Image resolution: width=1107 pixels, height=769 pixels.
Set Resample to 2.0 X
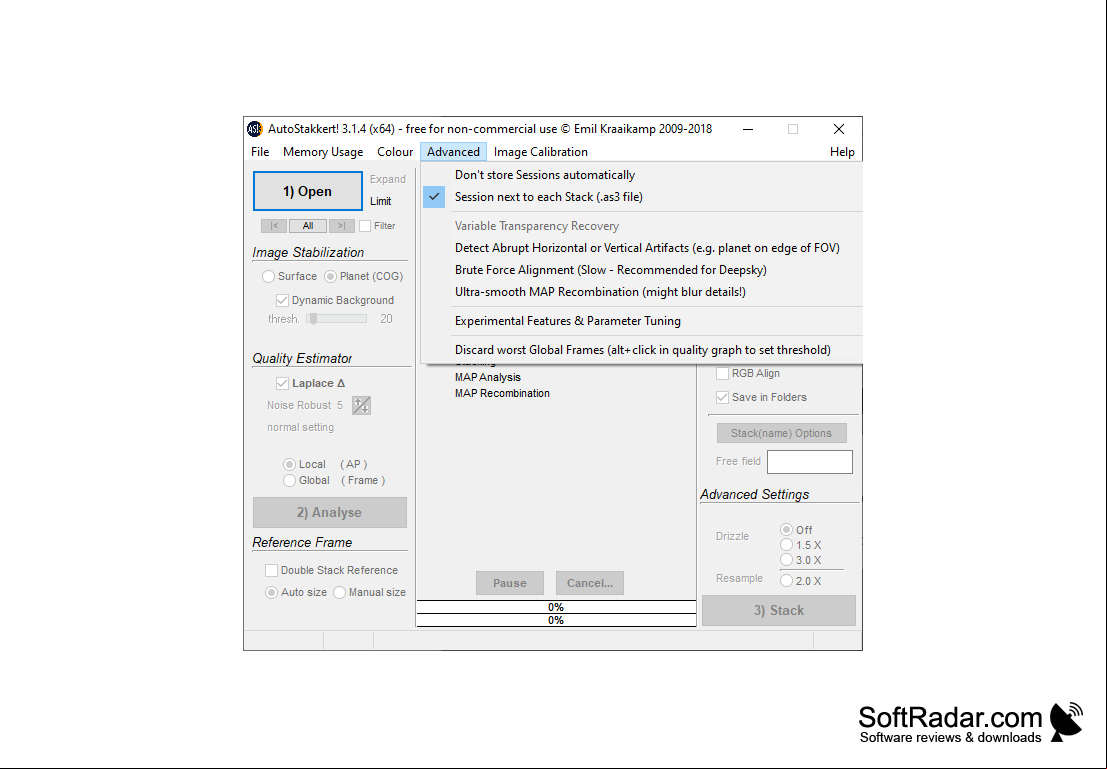click(786, 580)
